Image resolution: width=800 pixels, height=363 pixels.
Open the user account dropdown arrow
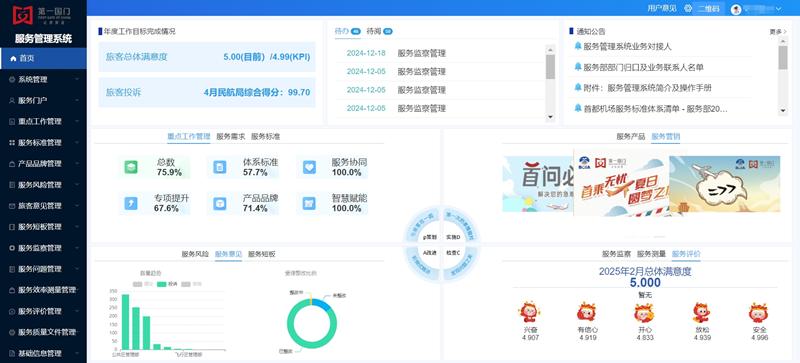pyautogui.click(x=778, y=9)
